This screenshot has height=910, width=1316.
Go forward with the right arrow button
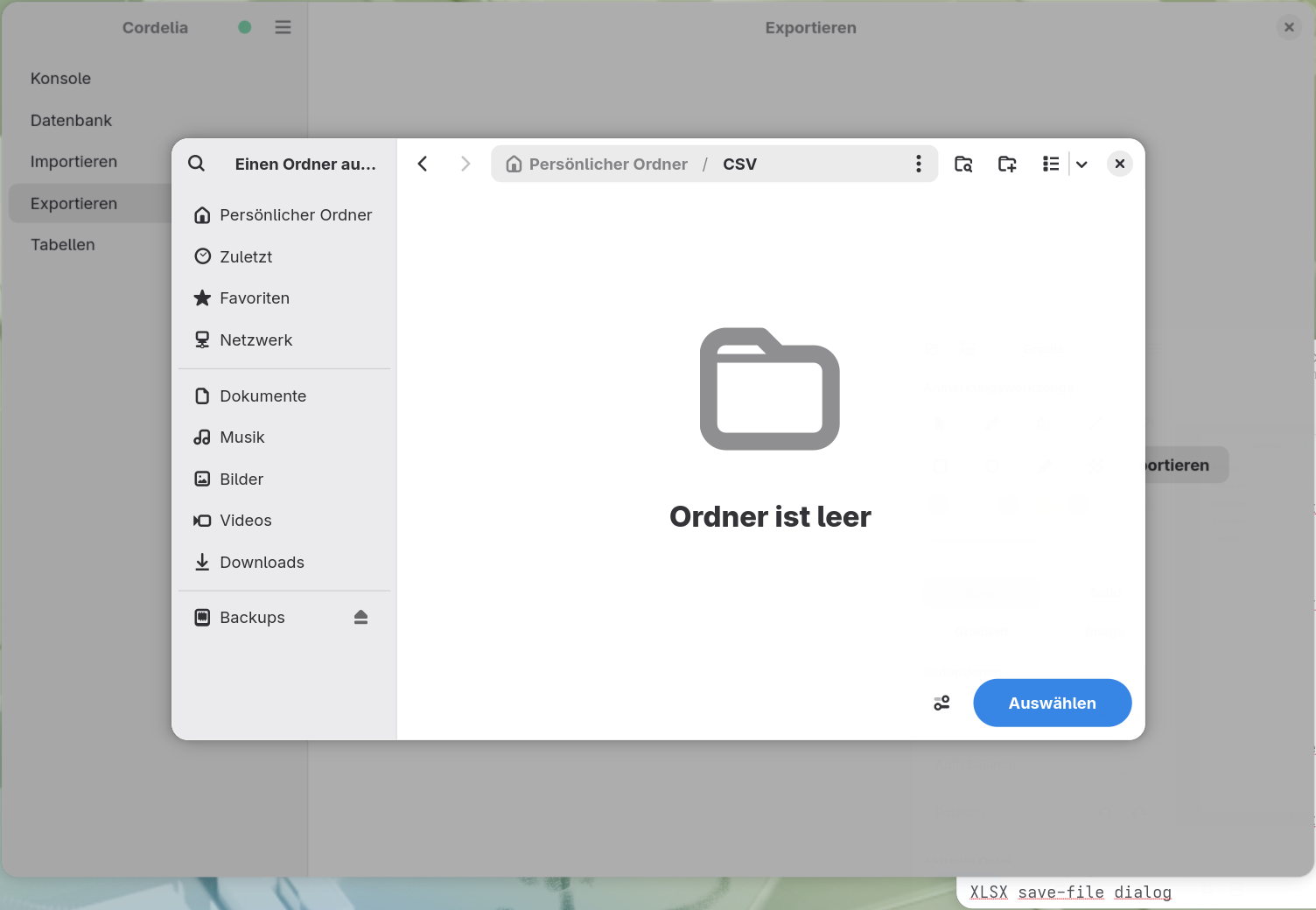465,164
